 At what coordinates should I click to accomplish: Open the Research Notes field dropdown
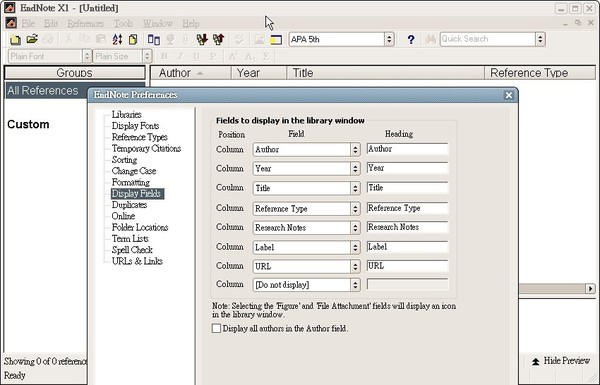[x=355, y=228]
